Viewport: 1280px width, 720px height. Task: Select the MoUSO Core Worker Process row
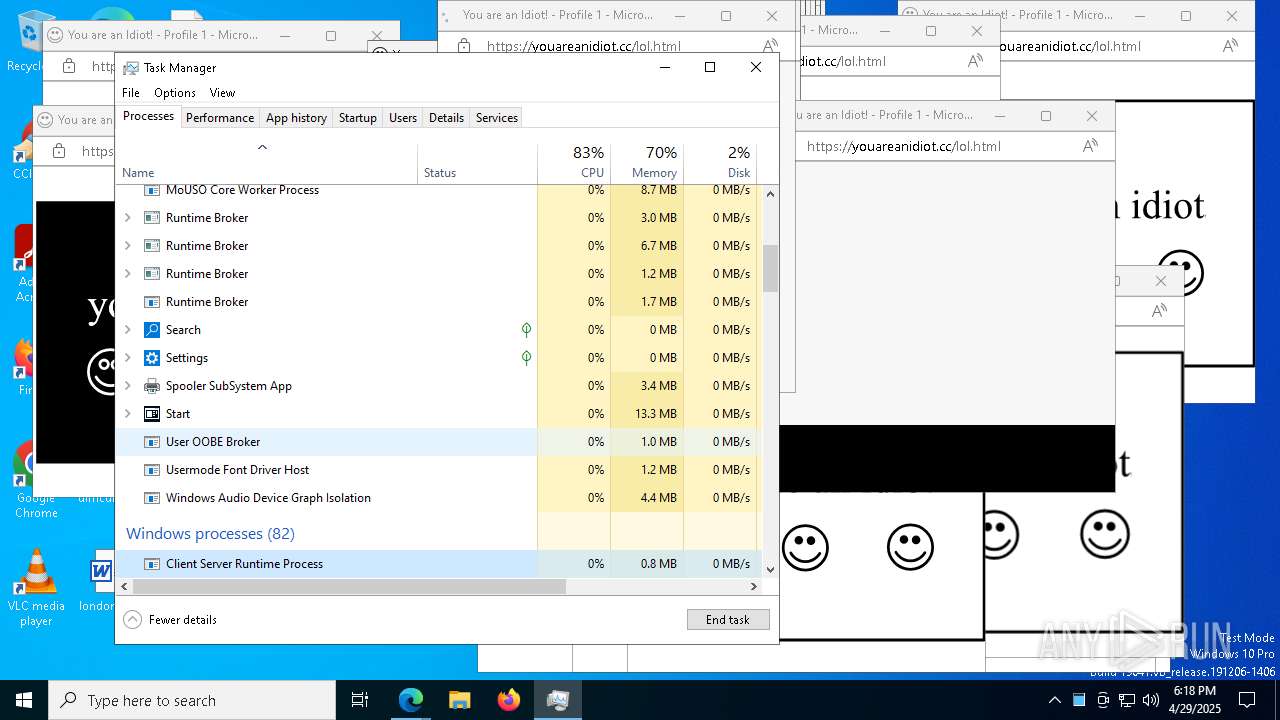438,190
